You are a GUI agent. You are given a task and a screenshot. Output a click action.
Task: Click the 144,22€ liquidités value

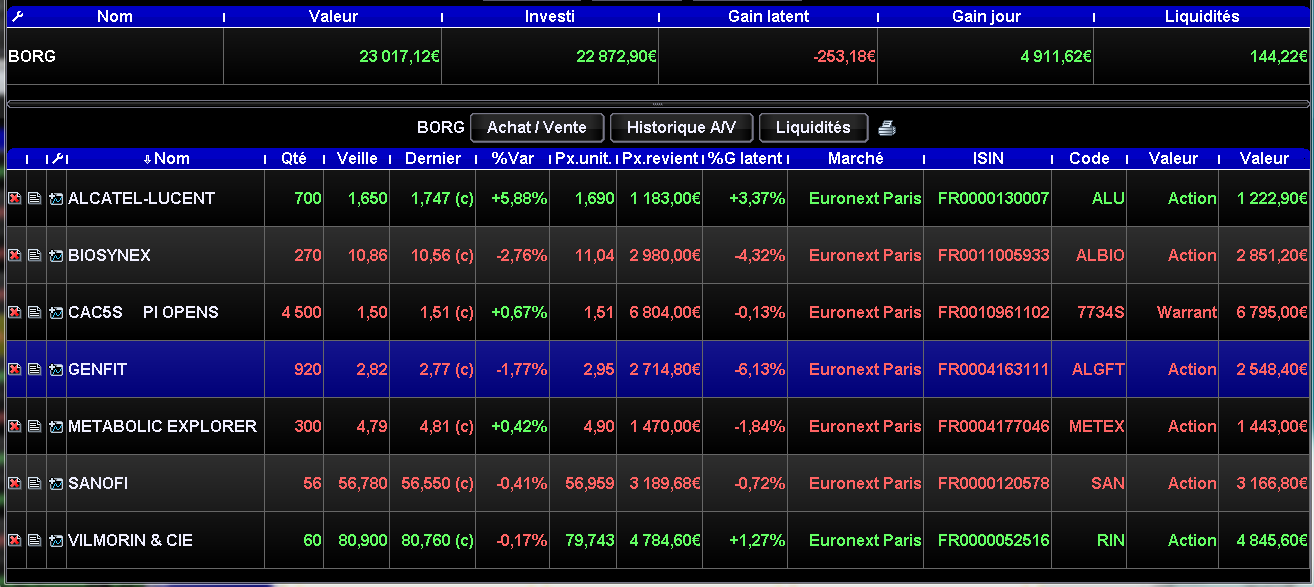click(x=1278, y=56)
